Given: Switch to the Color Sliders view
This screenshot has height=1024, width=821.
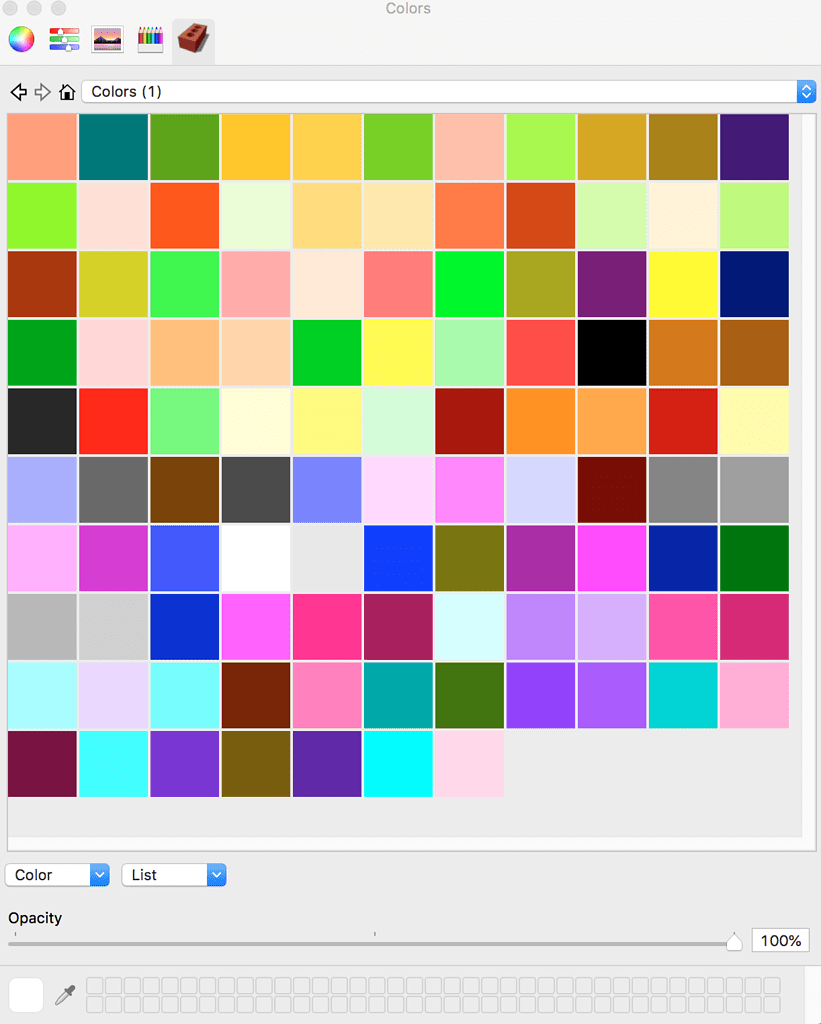Looking at the screenshot, I should point(64,39).
